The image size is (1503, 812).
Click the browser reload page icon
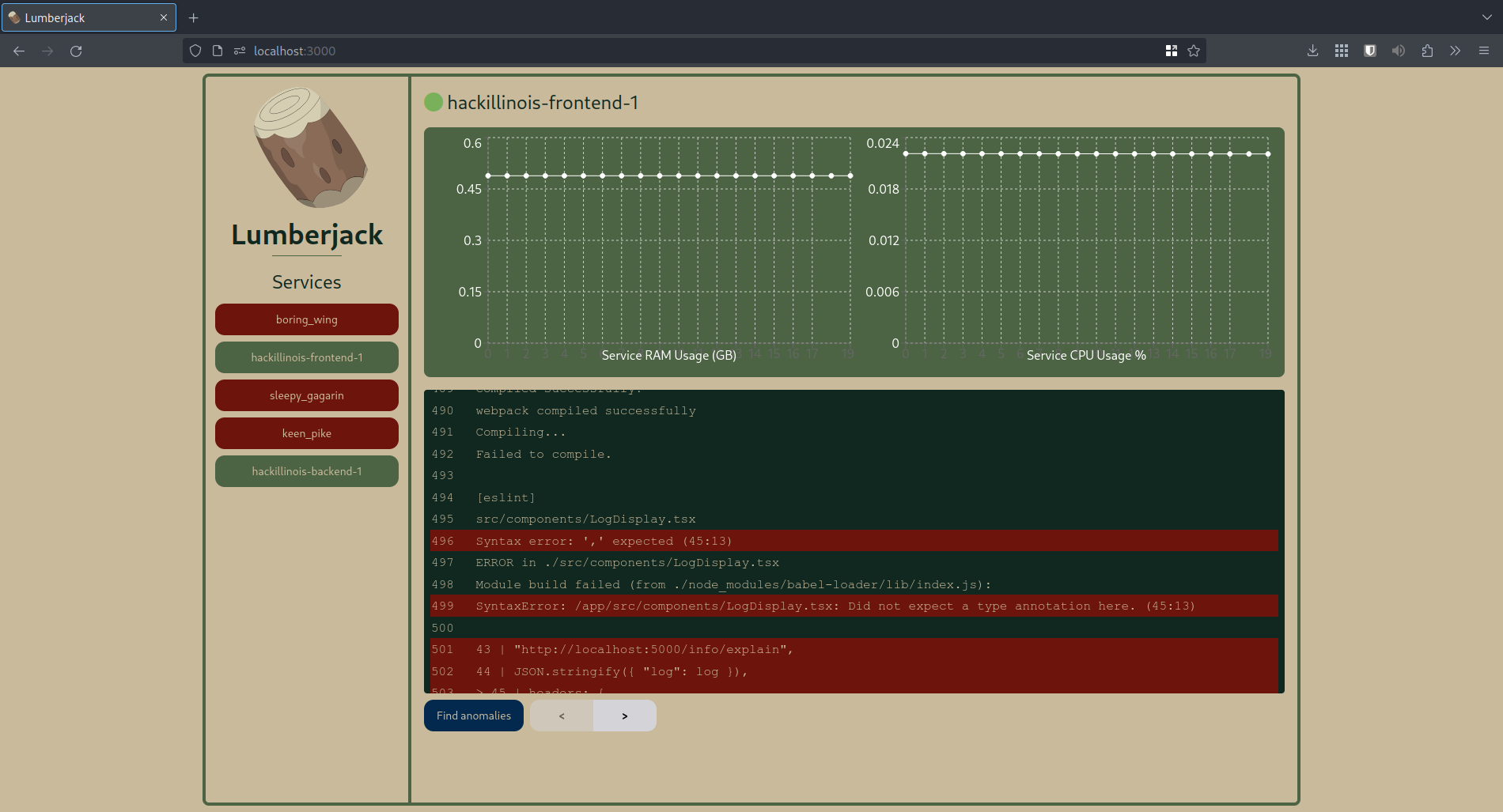point(76,51)
